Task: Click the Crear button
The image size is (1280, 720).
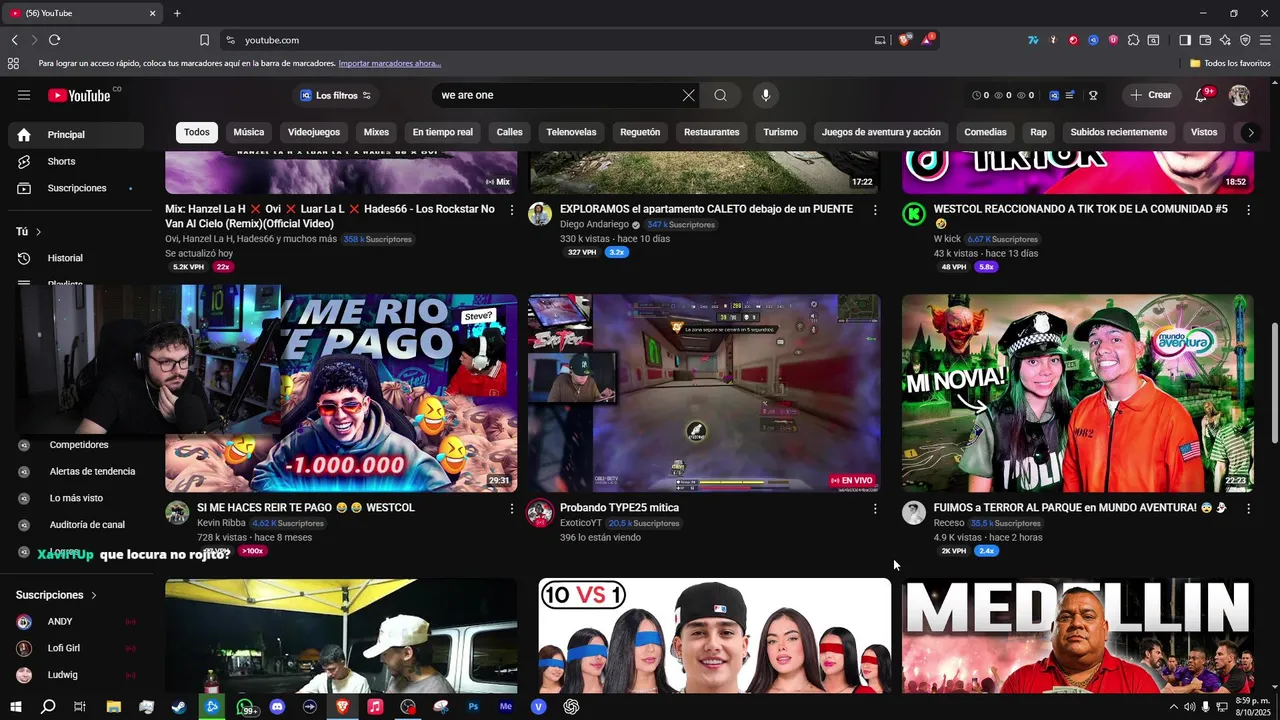Action: click(x=1151, y=95)
